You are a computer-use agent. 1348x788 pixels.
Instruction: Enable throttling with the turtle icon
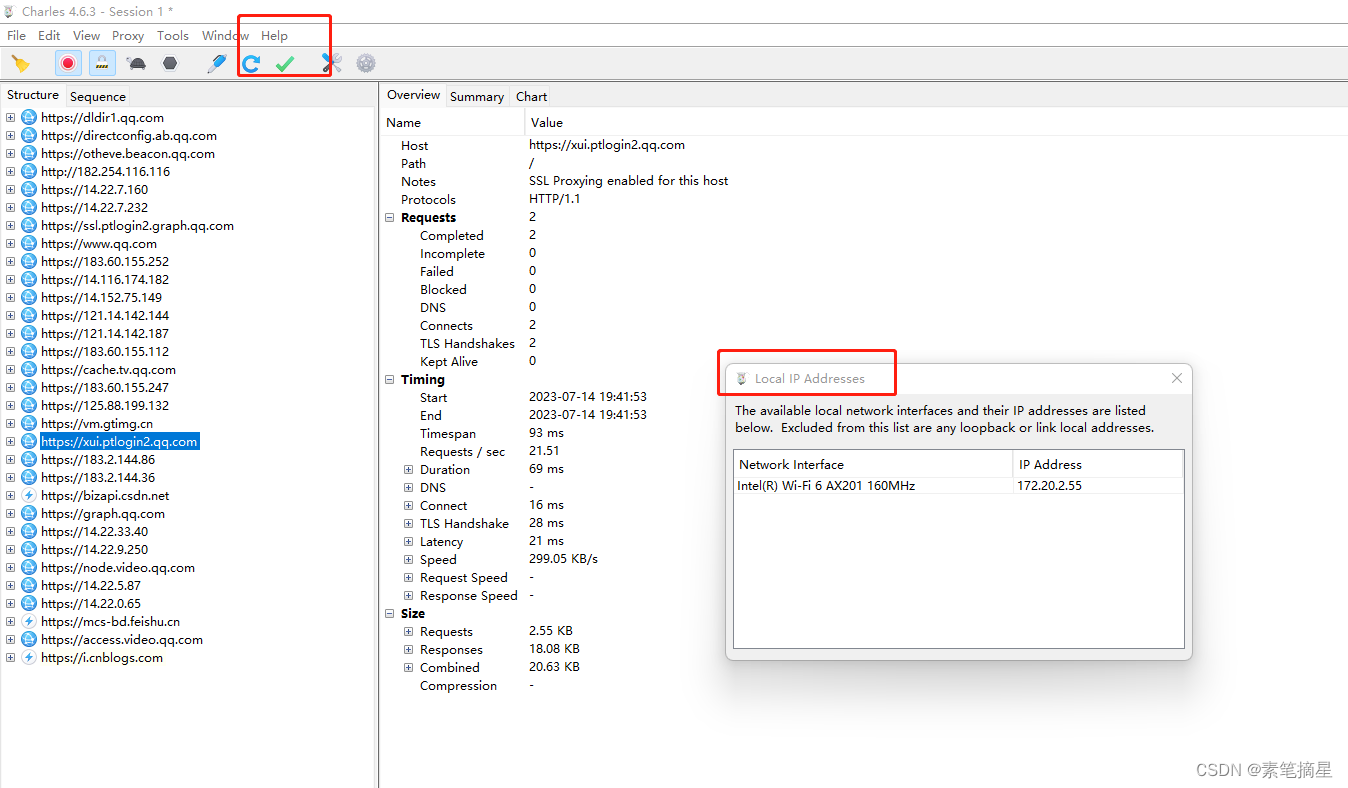137,64
